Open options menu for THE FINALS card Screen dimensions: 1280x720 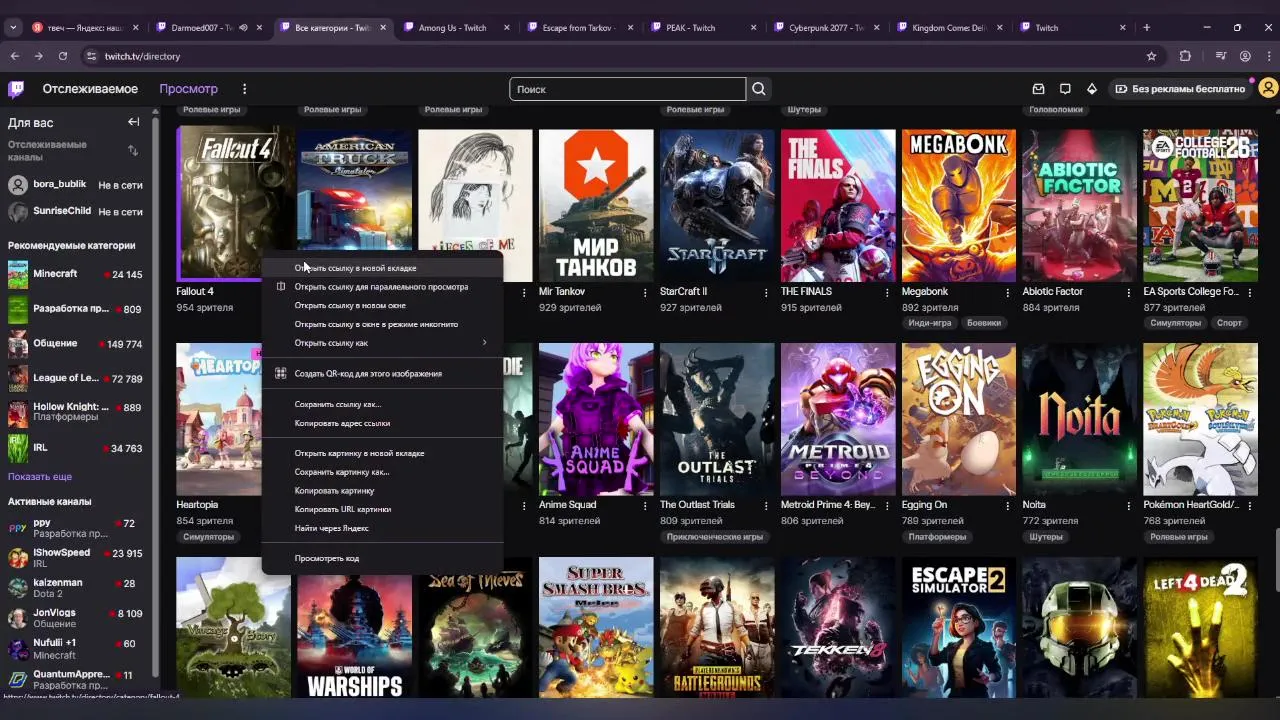tap(887, 292)
